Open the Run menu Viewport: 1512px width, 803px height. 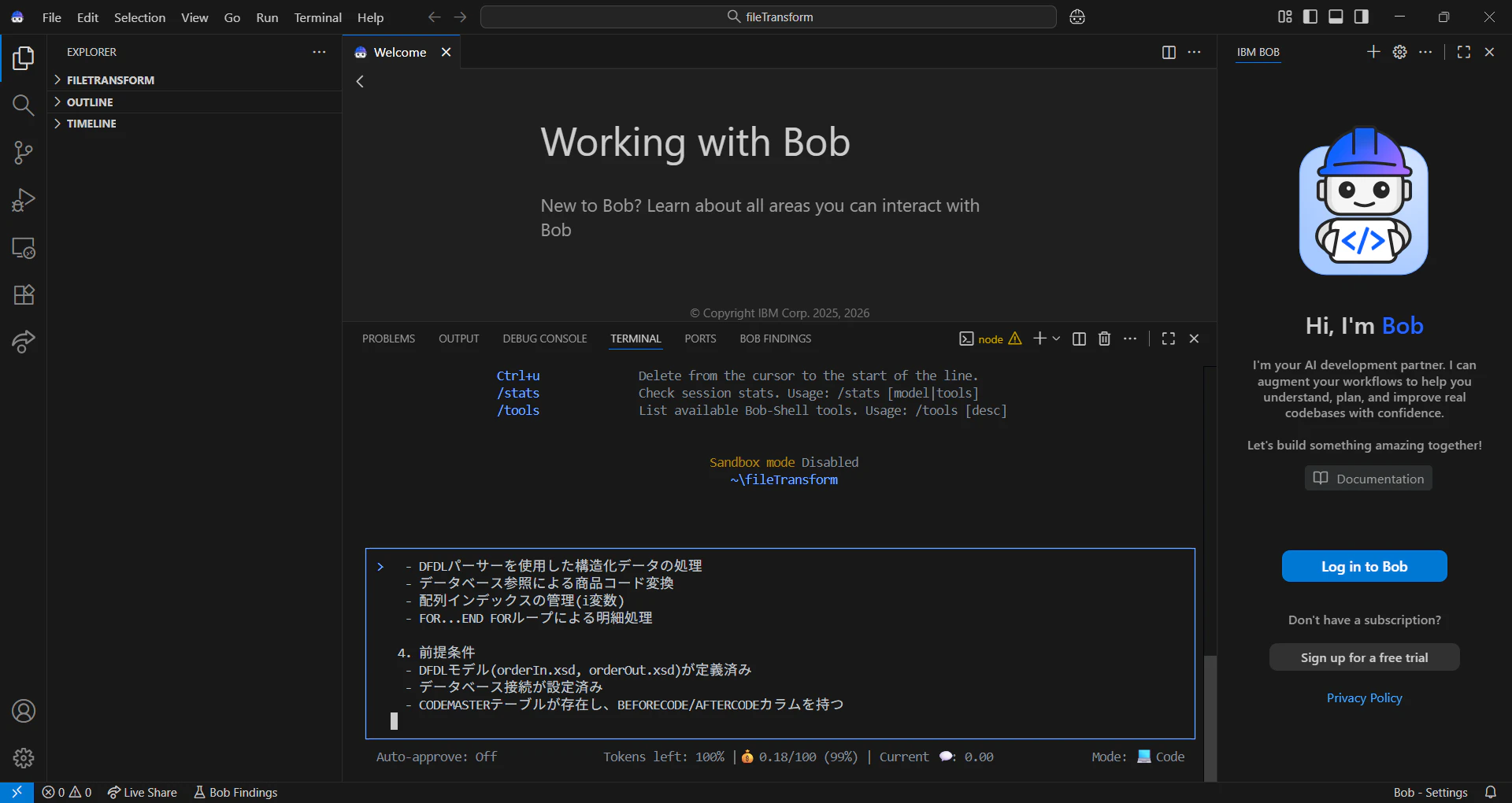pos(267,17)
